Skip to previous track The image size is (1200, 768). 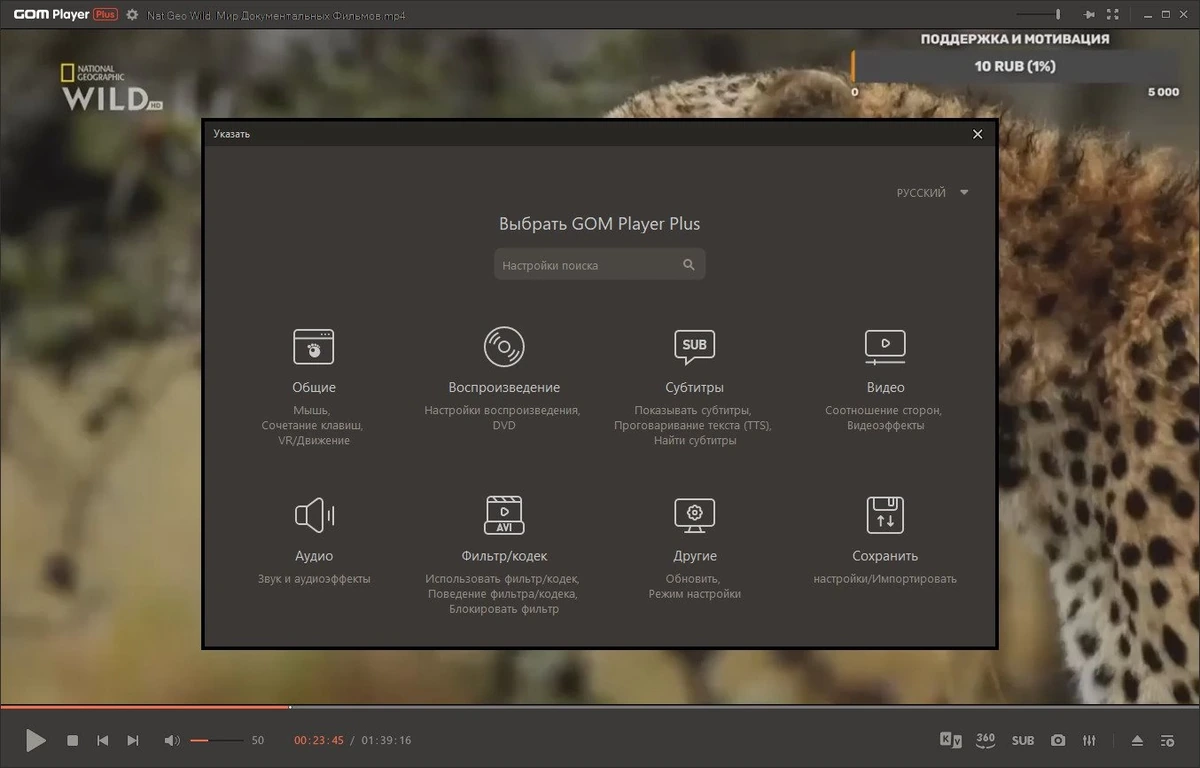tap(102, 740)
